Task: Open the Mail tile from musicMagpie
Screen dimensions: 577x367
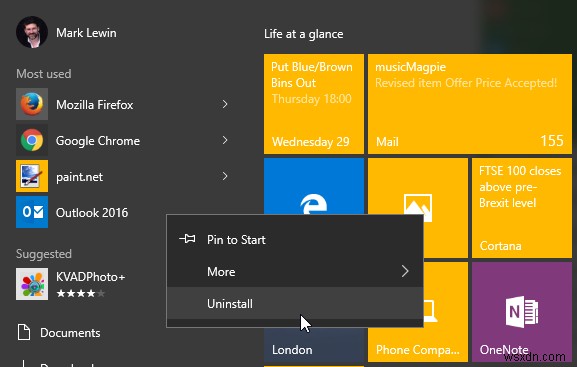Action: pos(470,104)
